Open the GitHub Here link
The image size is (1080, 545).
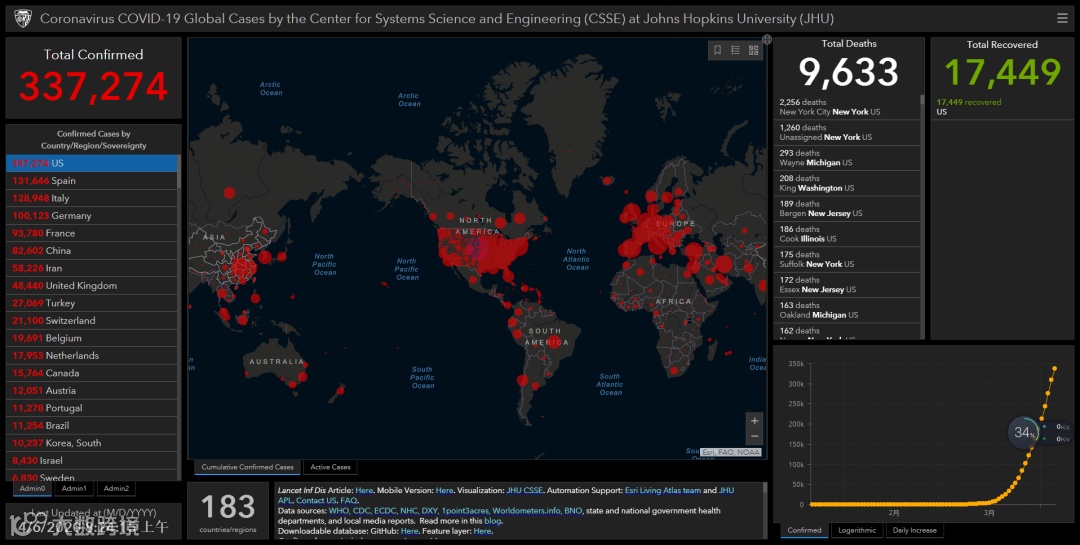[x=409, y=531]
